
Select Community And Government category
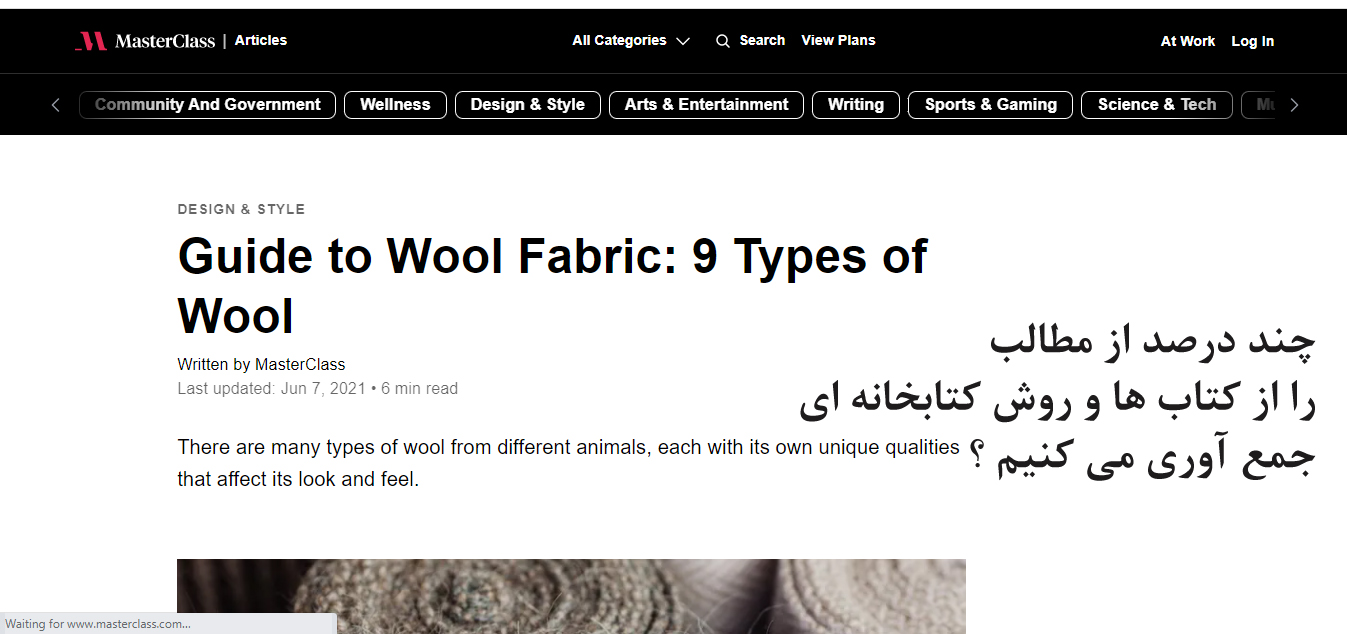click(x=207, y=105)
